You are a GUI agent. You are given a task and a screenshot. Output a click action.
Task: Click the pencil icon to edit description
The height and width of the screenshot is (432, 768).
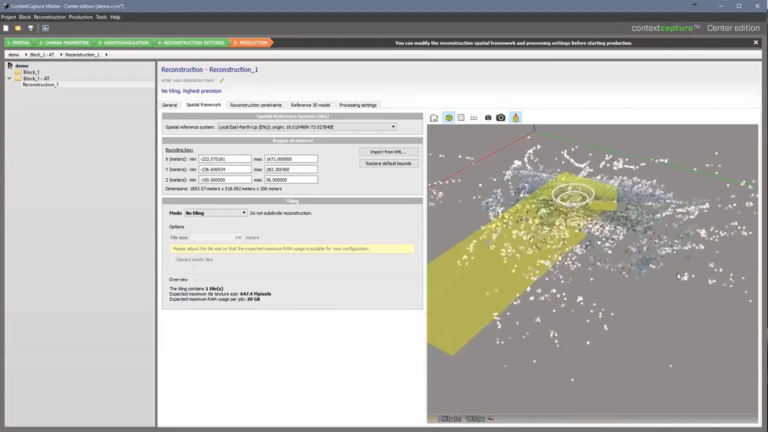[222, 80]
